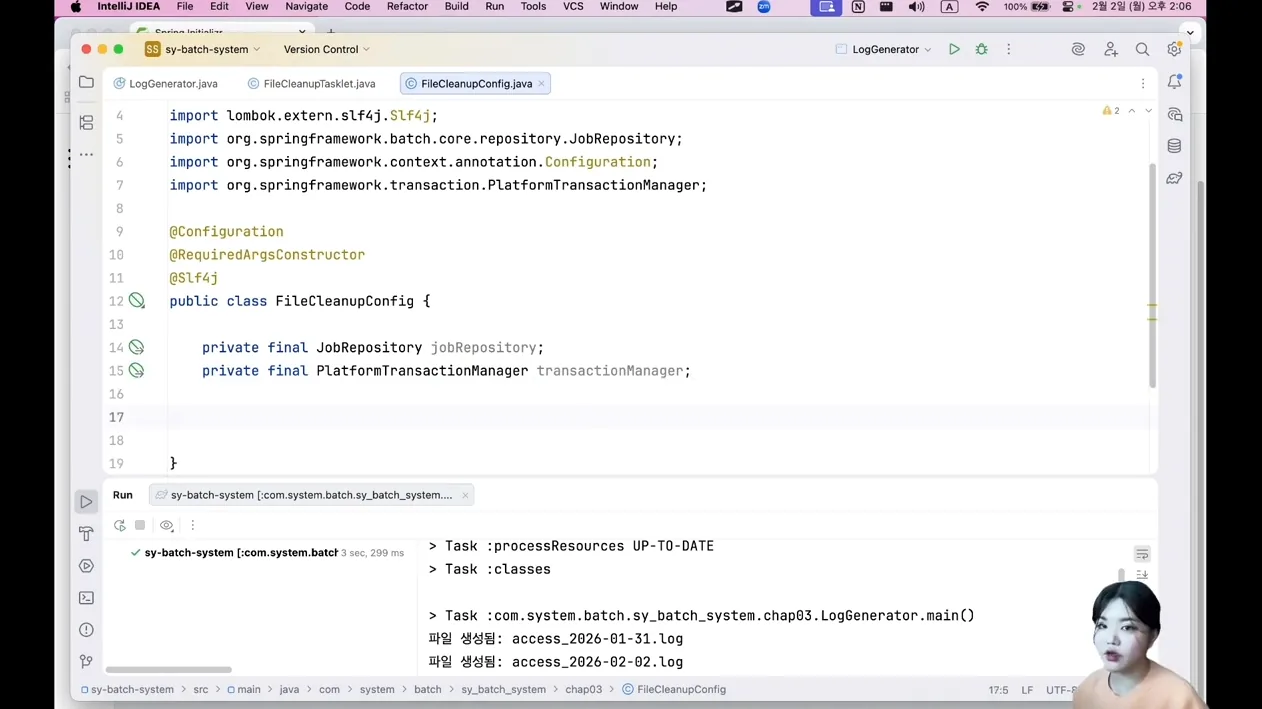Toggle the eye view option in the Run toolbar
Screen dimensions: 1262x709
(167, 525)
